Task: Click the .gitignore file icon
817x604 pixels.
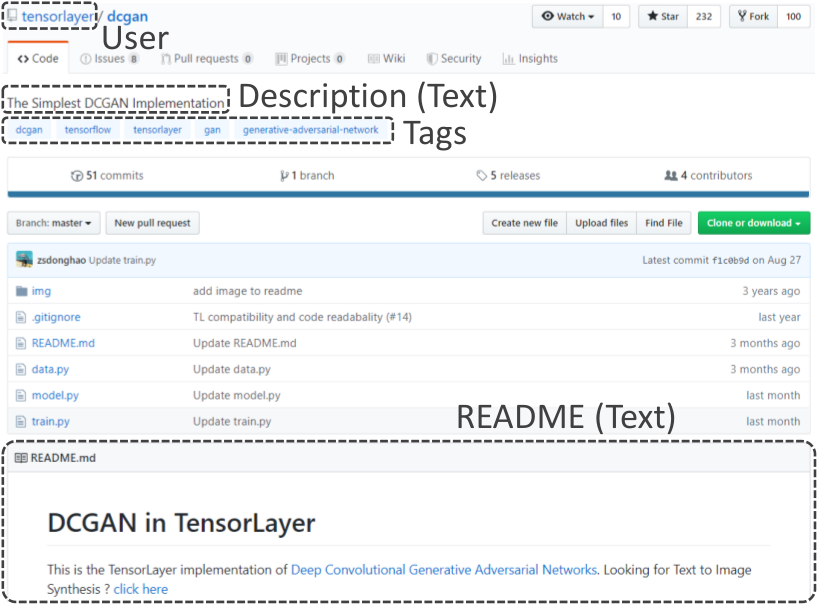Action: coord(21,317)
